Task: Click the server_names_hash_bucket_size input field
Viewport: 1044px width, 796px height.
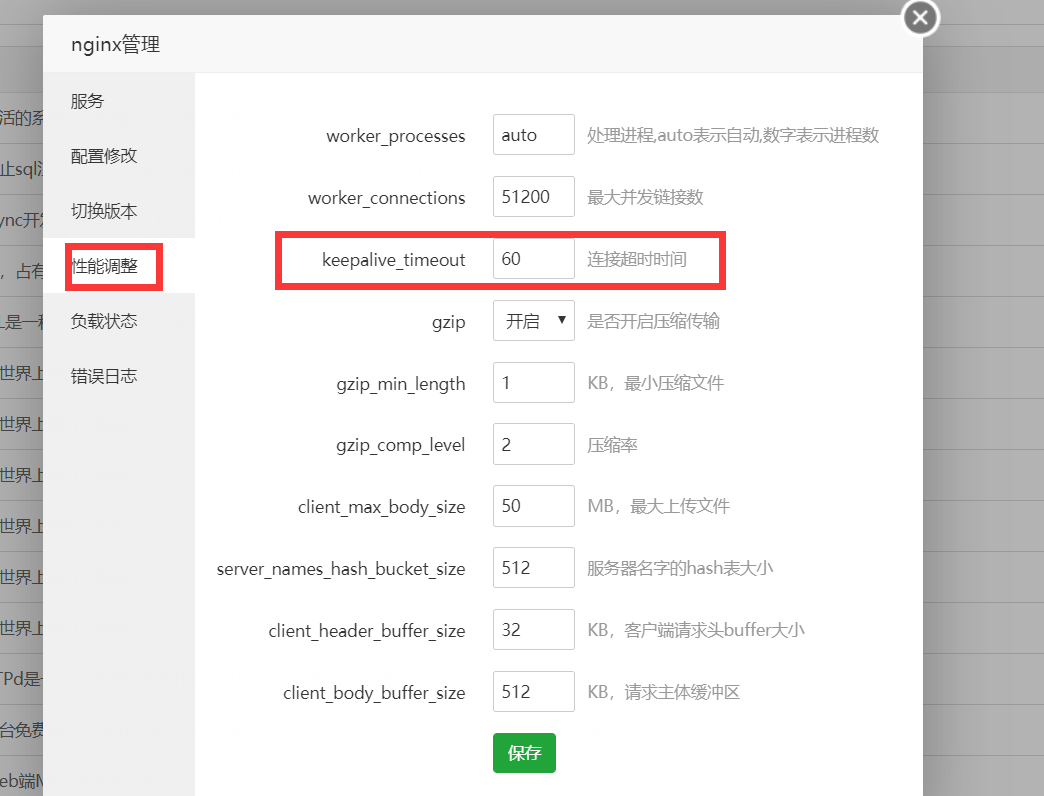Action: (x=533, y=568)
